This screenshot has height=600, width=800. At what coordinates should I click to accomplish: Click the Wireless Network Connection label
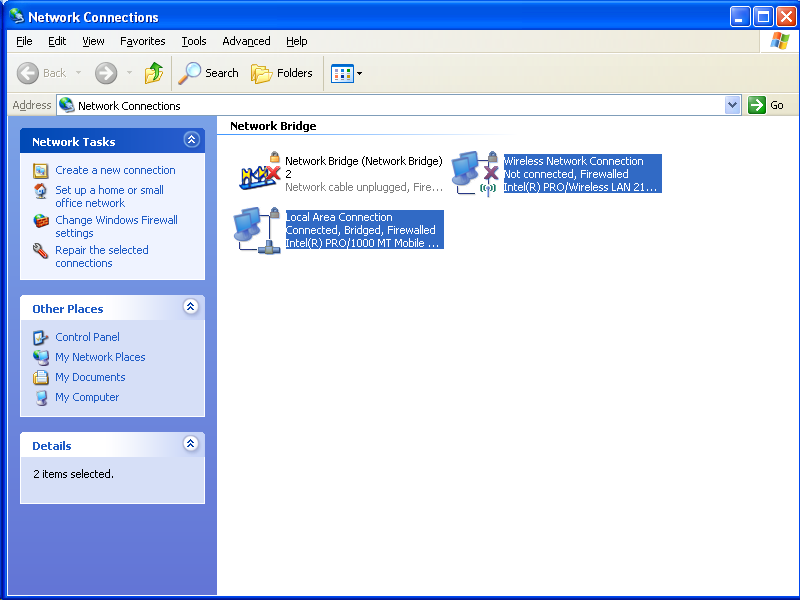click(x=573, y=161)
